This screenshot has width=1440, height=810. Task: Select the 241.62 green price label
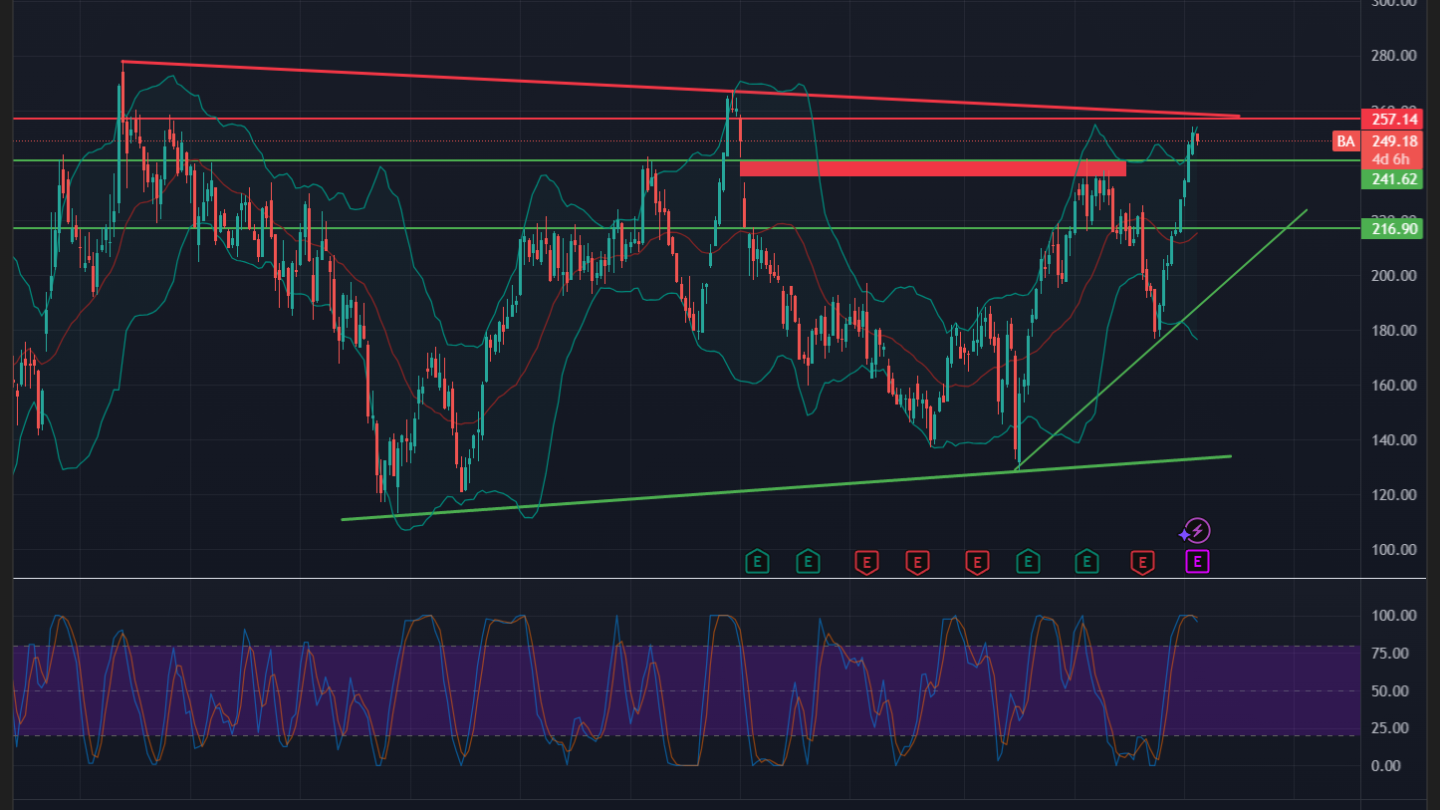pyautogui.click(x=1394, y=179)
